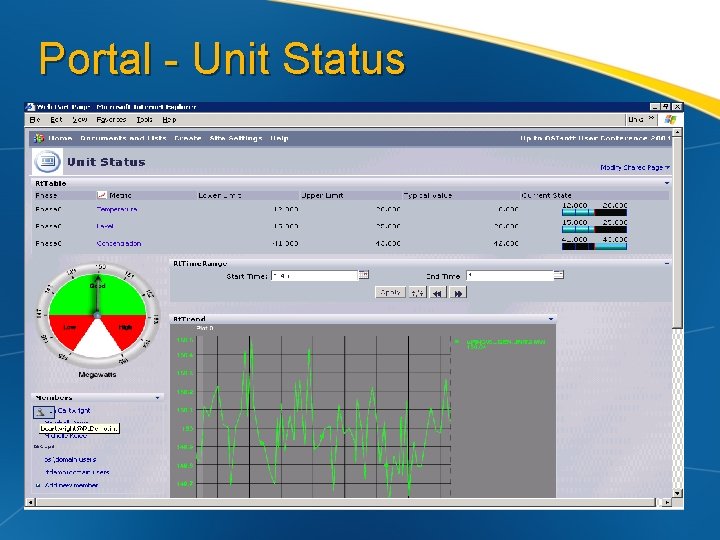Click the trend chart icon in Metric header
The height and width of the screenshot is (540, 720).
pyautogui.click(x=101, y=195)
